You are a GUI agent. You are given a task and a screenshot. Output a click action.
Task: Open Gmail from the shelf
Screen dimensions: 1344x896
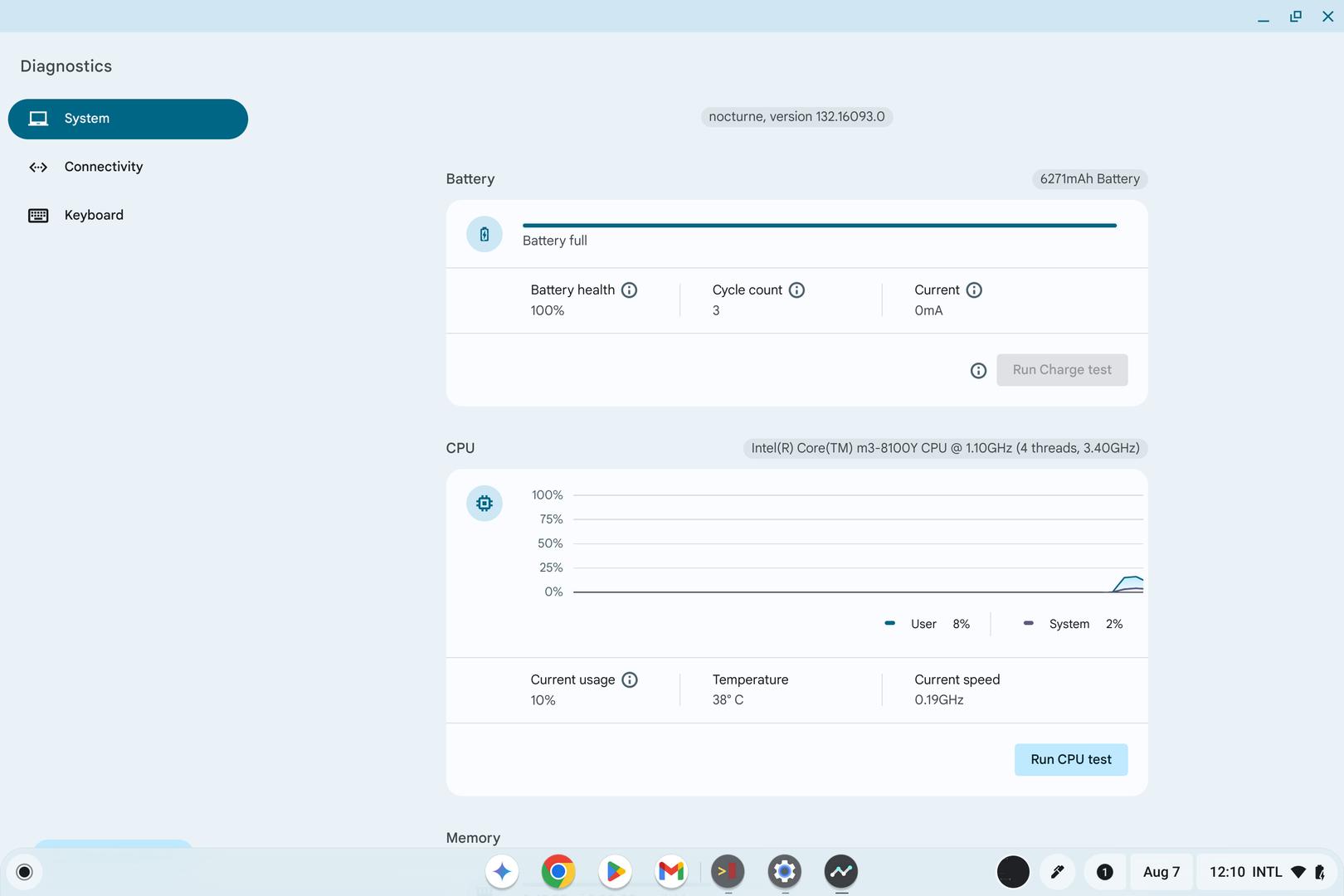tap(671, 872)
